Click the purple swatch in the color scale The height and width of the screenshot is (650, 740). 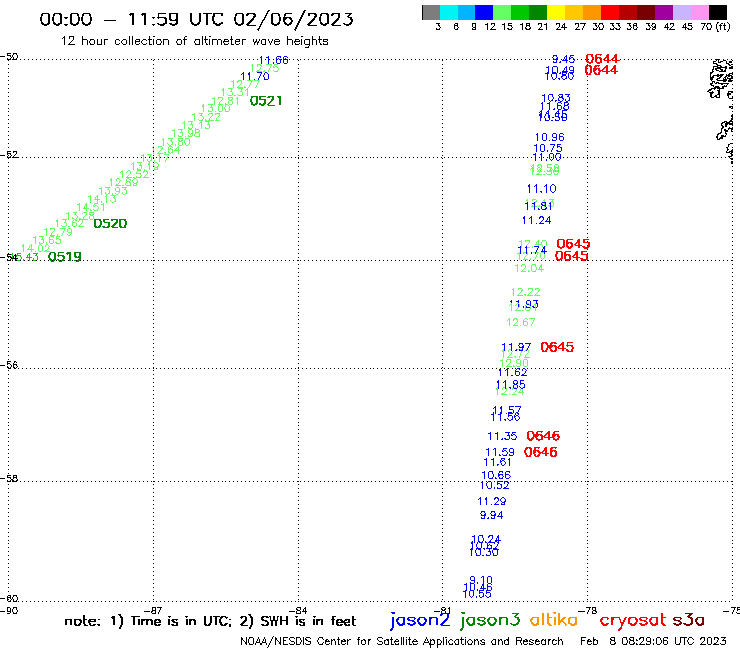click(x=663, y=12)
